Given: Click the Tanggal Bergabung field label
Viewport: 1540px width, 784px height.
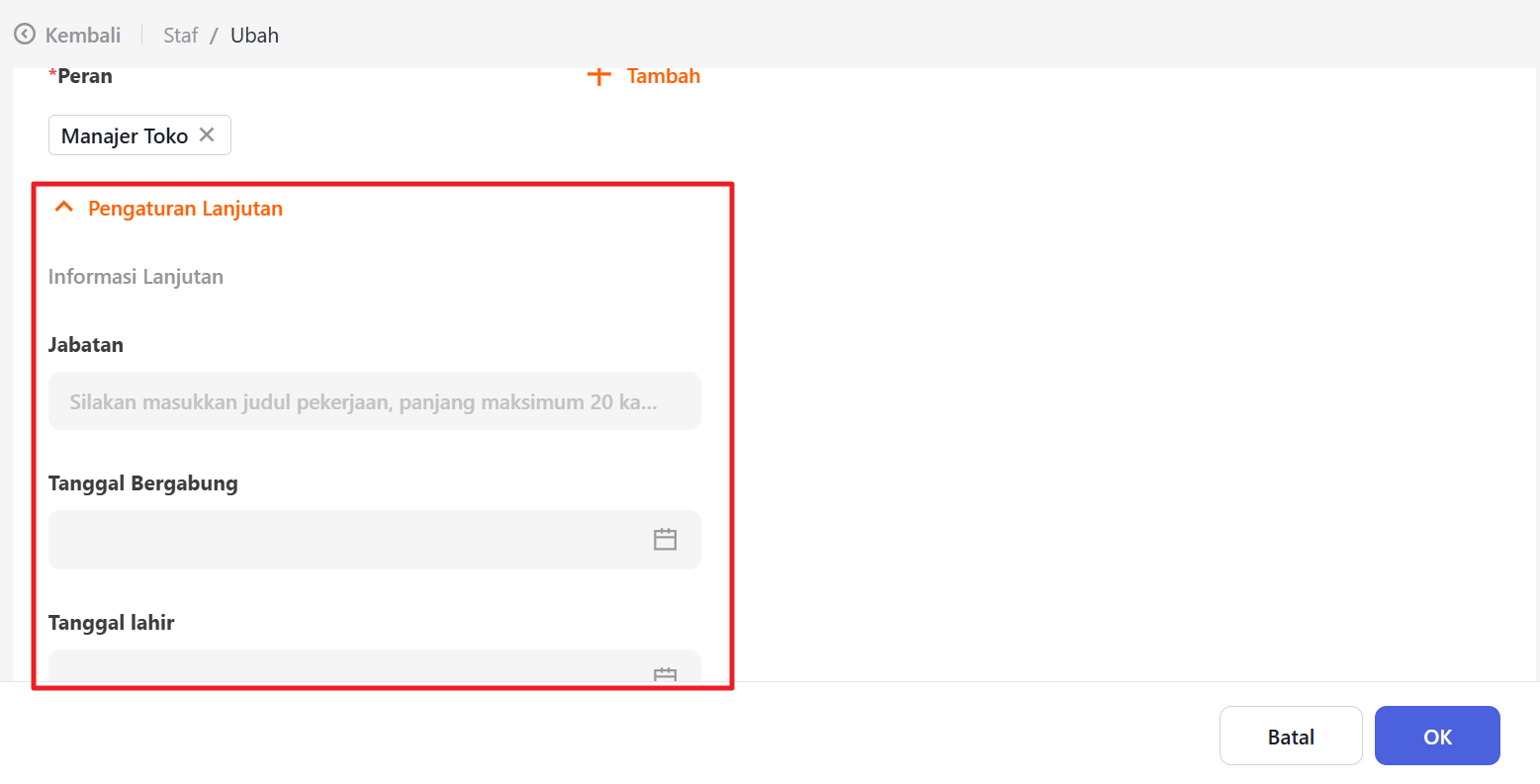Looking at the screenshot, I should pos(143,483).
